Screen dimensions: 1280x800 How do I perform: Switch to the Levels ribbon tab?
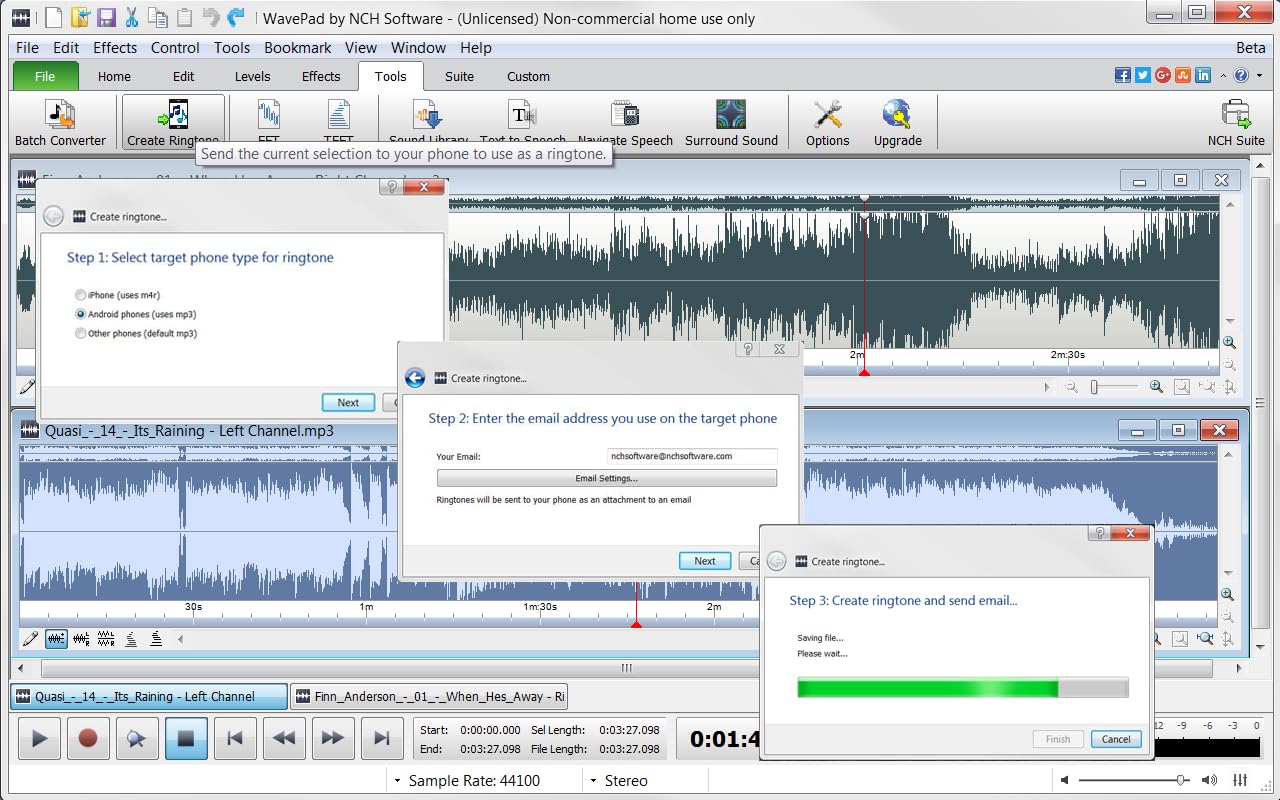252,76
